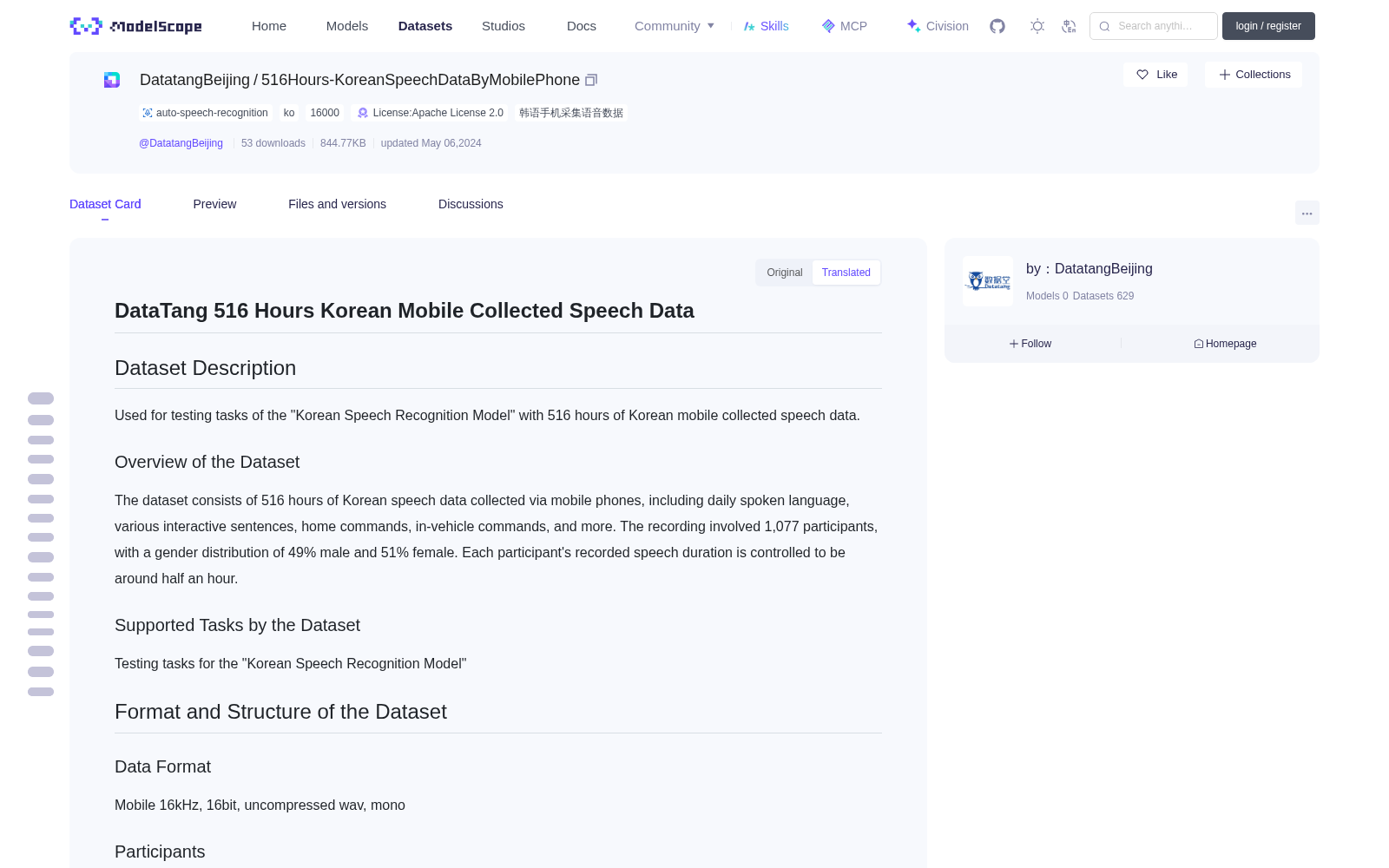The height and width of the screenshot is (868, 1389).
Task: Toggle the light/dark theme sun icon
Action: point(1037,26)
